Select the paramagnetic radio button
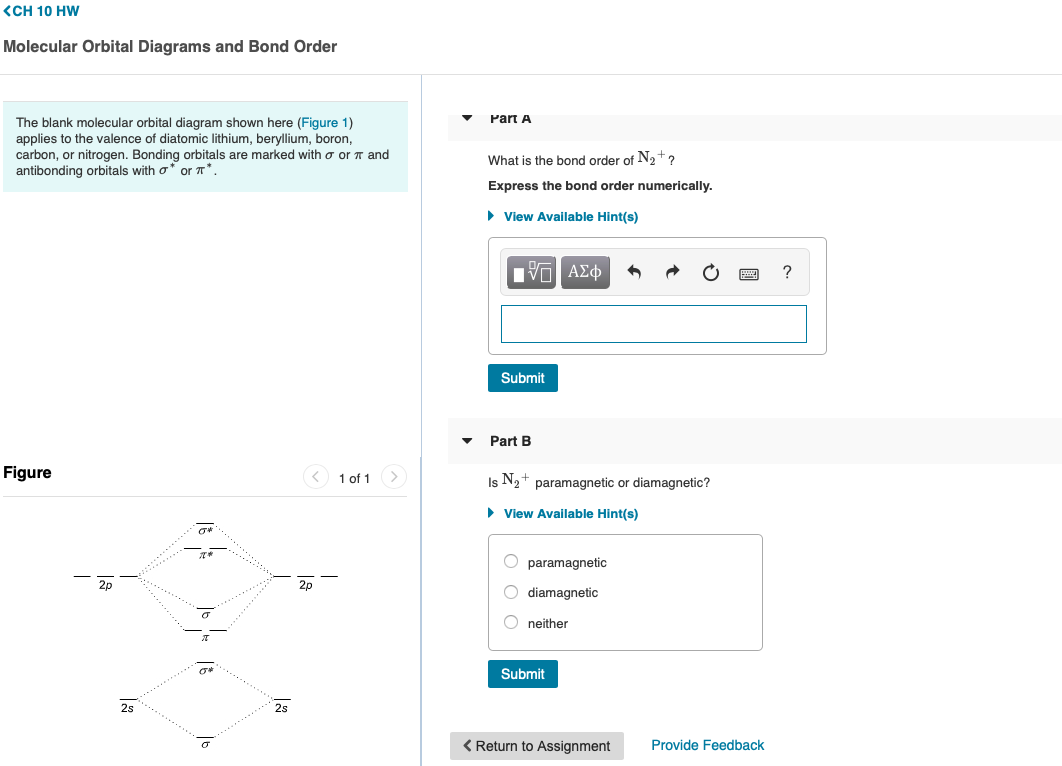The image size is (1062, 766). (510, 561)
